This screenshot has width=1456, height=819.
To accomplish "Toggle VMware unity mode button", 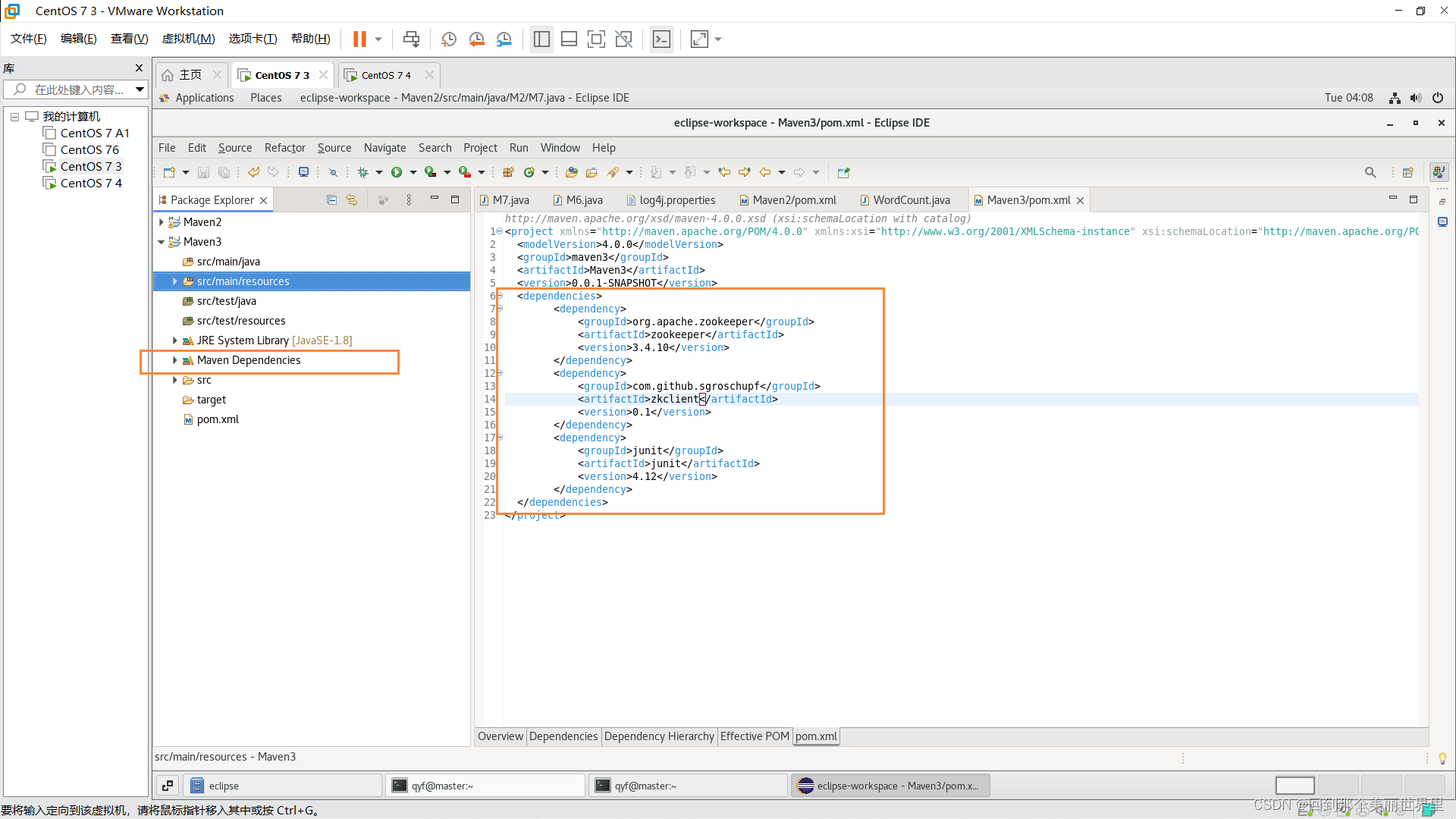I will pyautogui.click(x=623, y=39).
